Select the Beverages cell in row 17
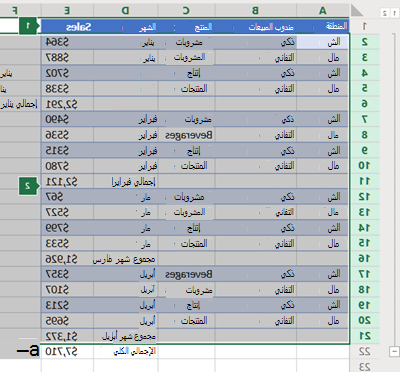This screenshot has height=372, width=400. pyautogui.click(x=186, y=274)
